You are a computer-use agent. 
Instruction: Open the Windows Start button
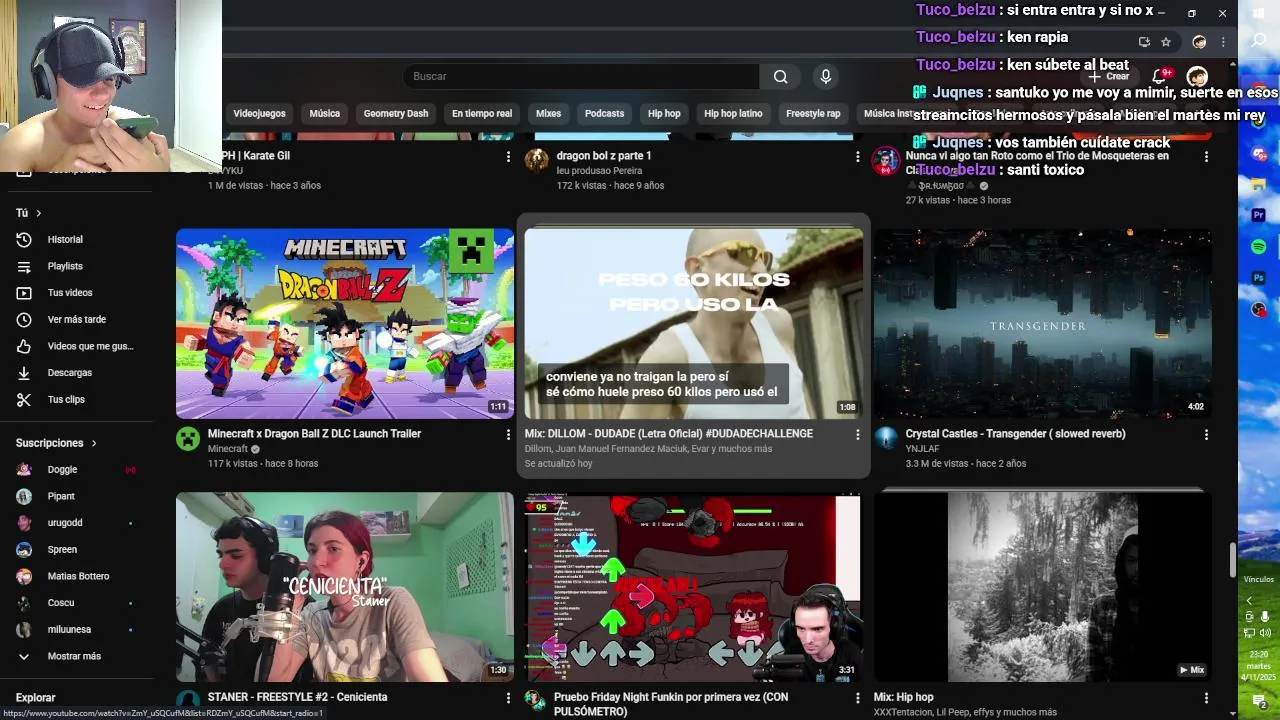[1259, 12]
